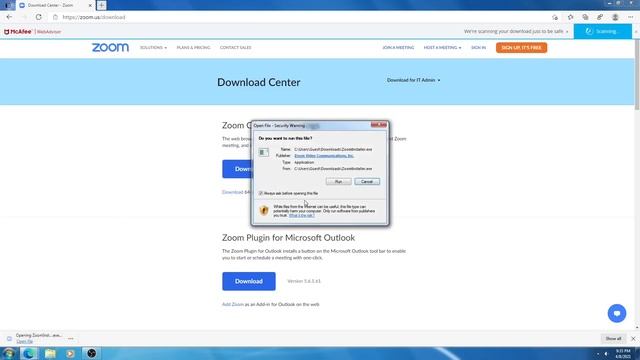Open Plans & Pricing page

point(193,48)
